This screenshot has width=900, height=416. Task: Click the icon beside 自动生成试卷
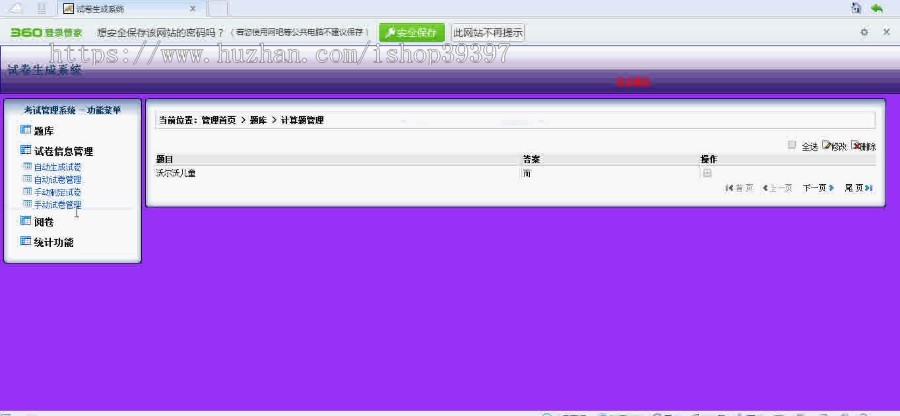pos(26,166)
